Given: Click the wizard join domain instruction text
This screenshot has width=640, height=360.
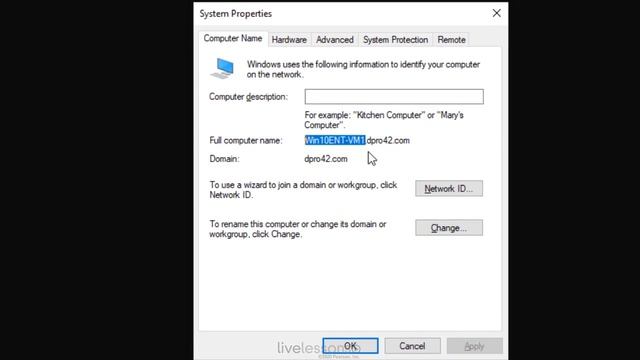Looking at the screenshot, I should 303,190.
